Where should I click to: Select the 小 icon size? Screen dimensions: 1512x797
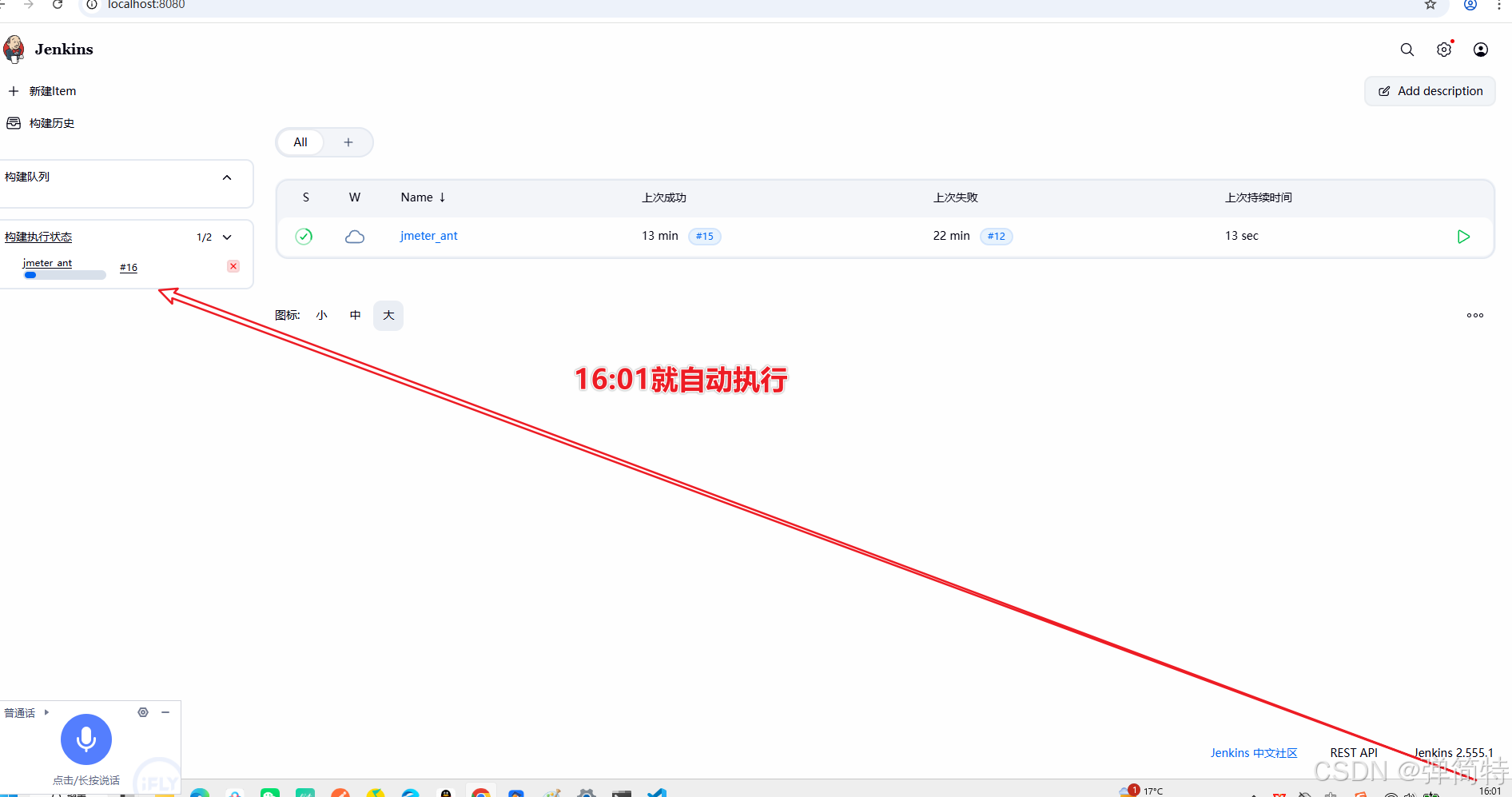coord(322,316)
